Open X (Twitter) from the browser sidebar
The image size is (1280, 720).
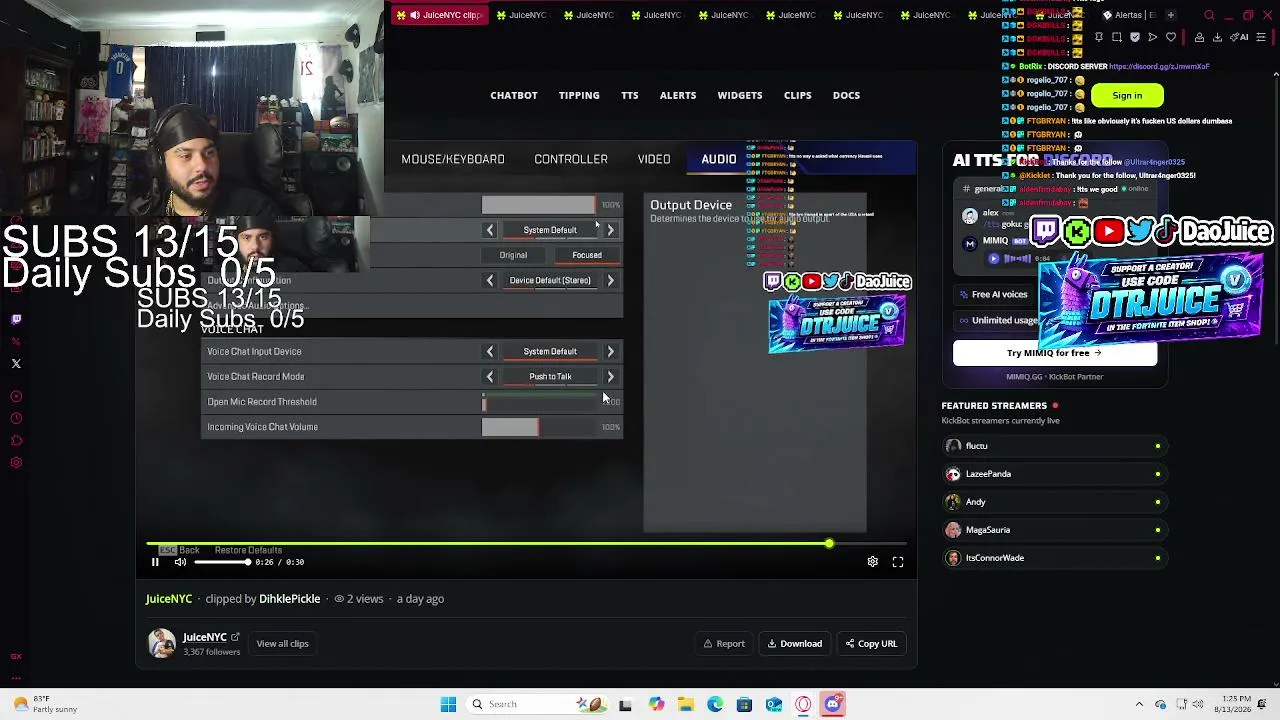(x=16, y=364)
